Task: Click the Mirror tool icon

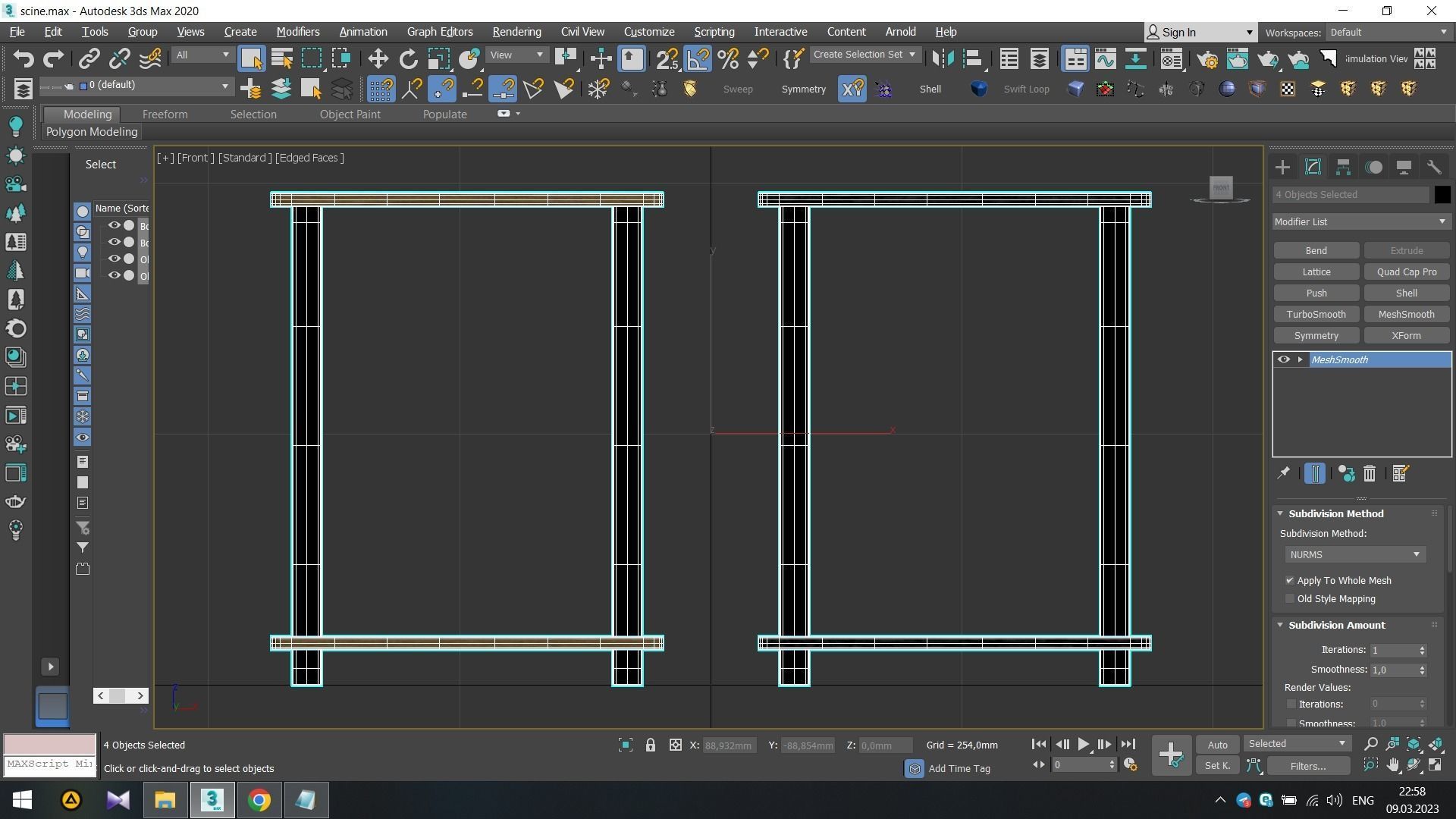Action: pos(942,58)
